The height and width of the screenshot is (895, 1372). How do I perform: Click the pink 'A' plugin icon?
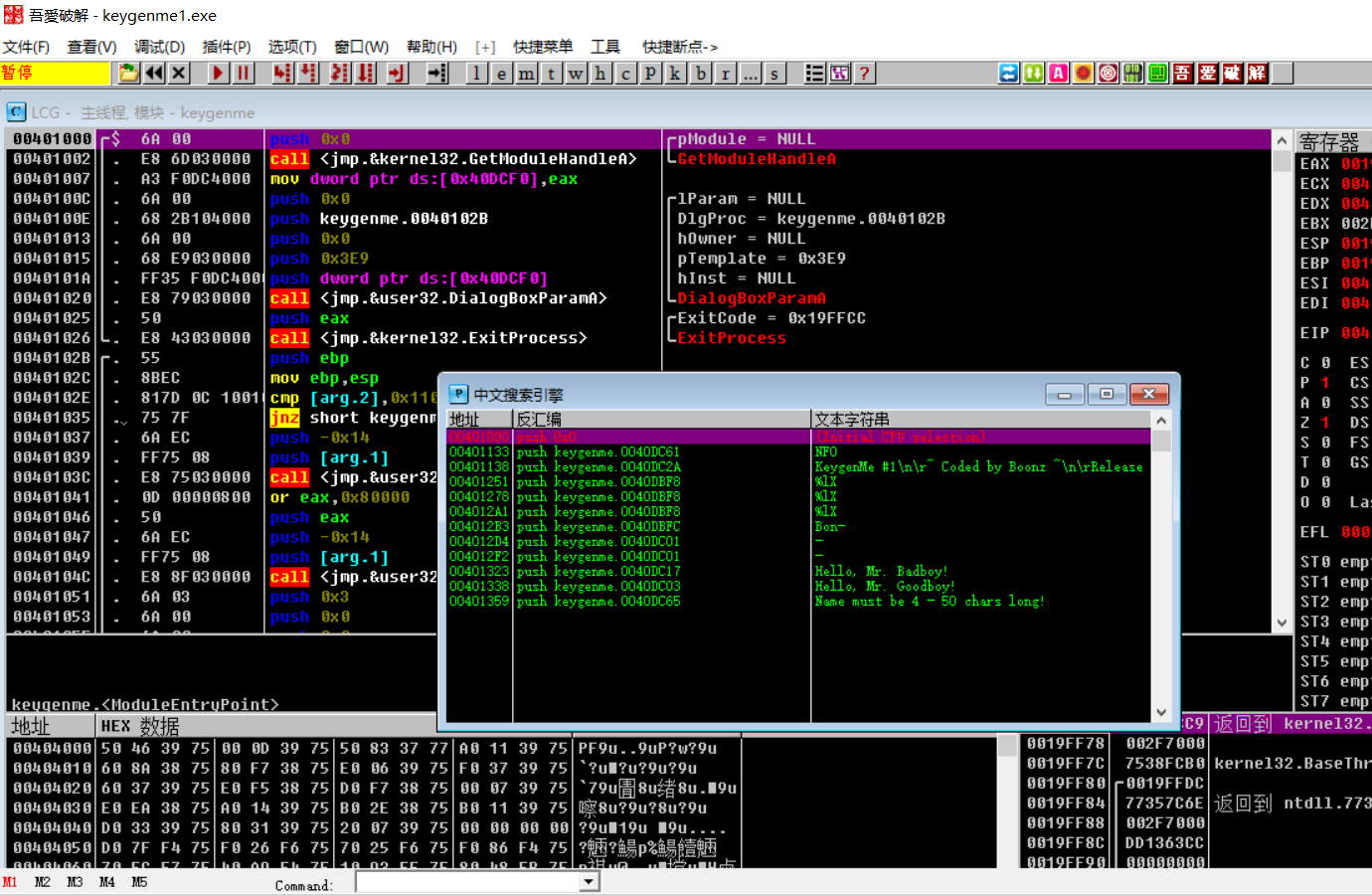tap(1059, 73)
